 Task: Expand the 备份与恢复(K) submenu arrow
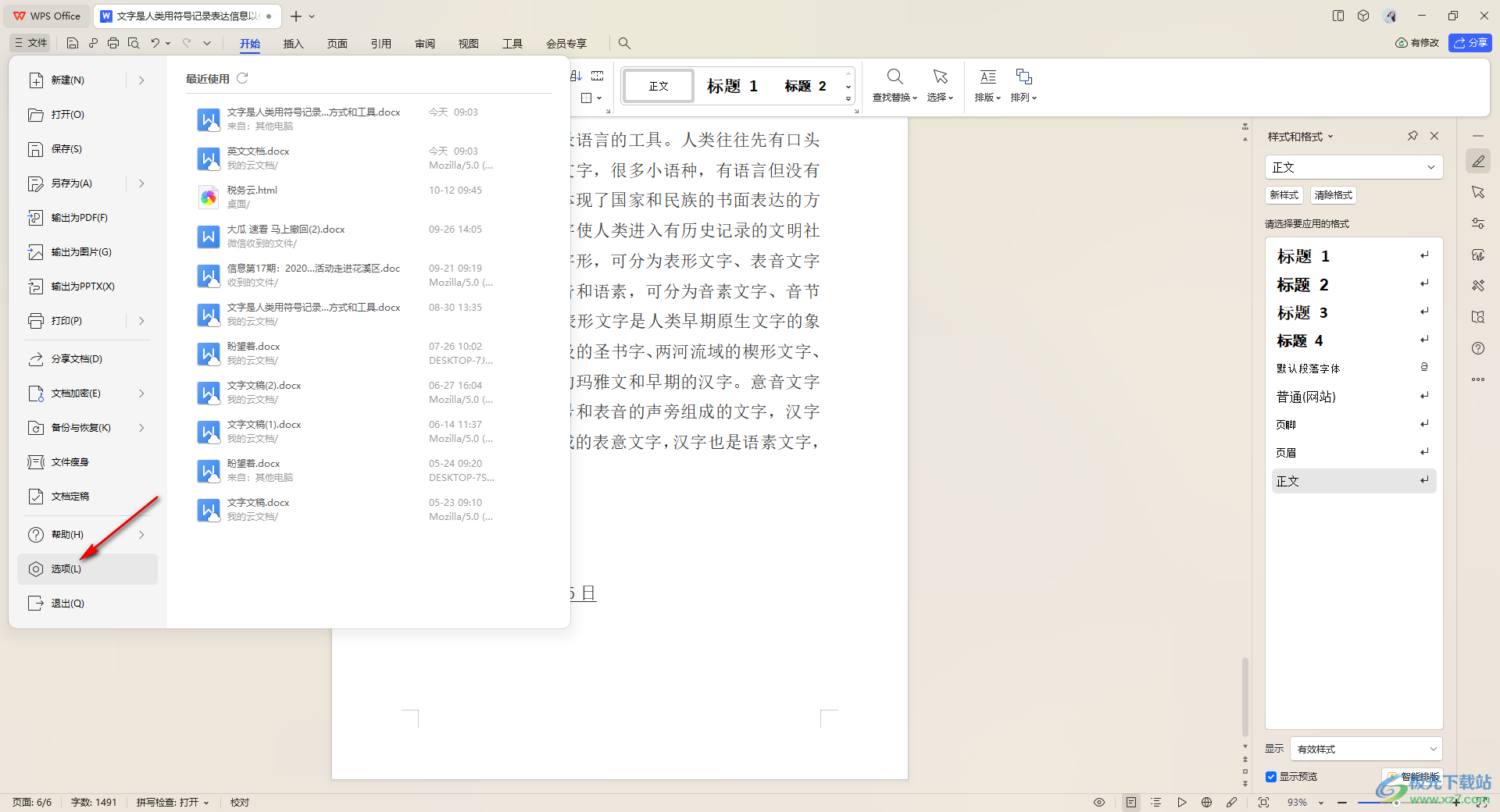pyautogui.click(x=141, y=427)
